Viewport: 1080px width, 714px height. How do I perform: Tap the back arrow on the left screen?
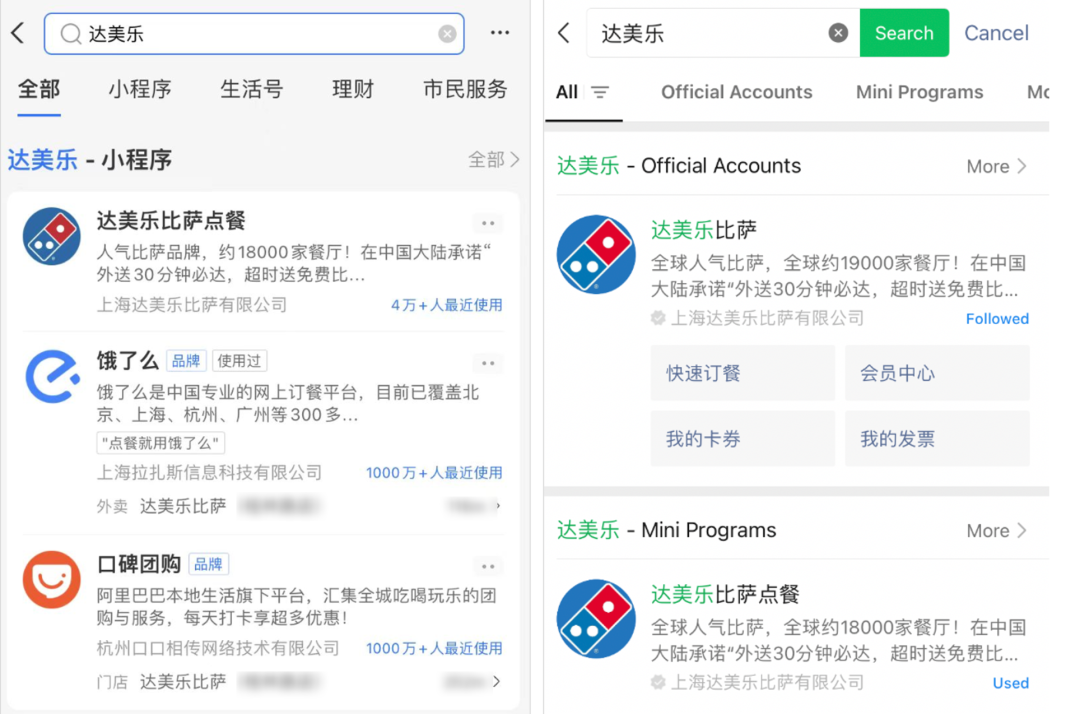pos(17,33)
